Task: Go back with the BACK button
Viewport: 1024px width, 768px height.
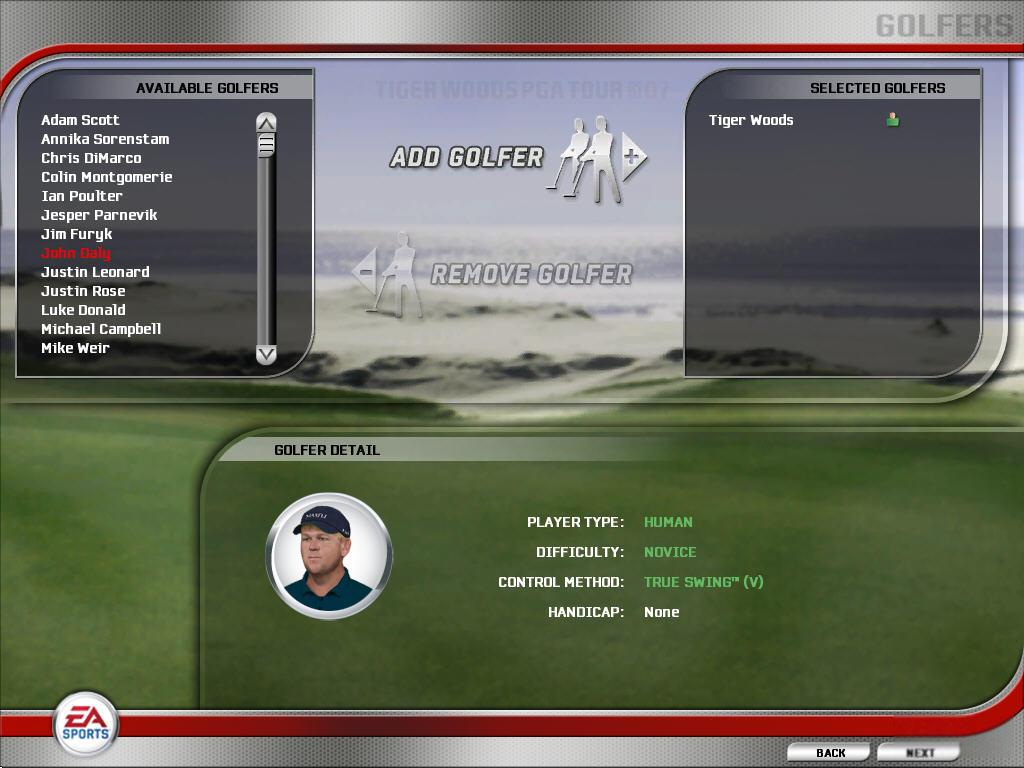Action: [829, 752]
